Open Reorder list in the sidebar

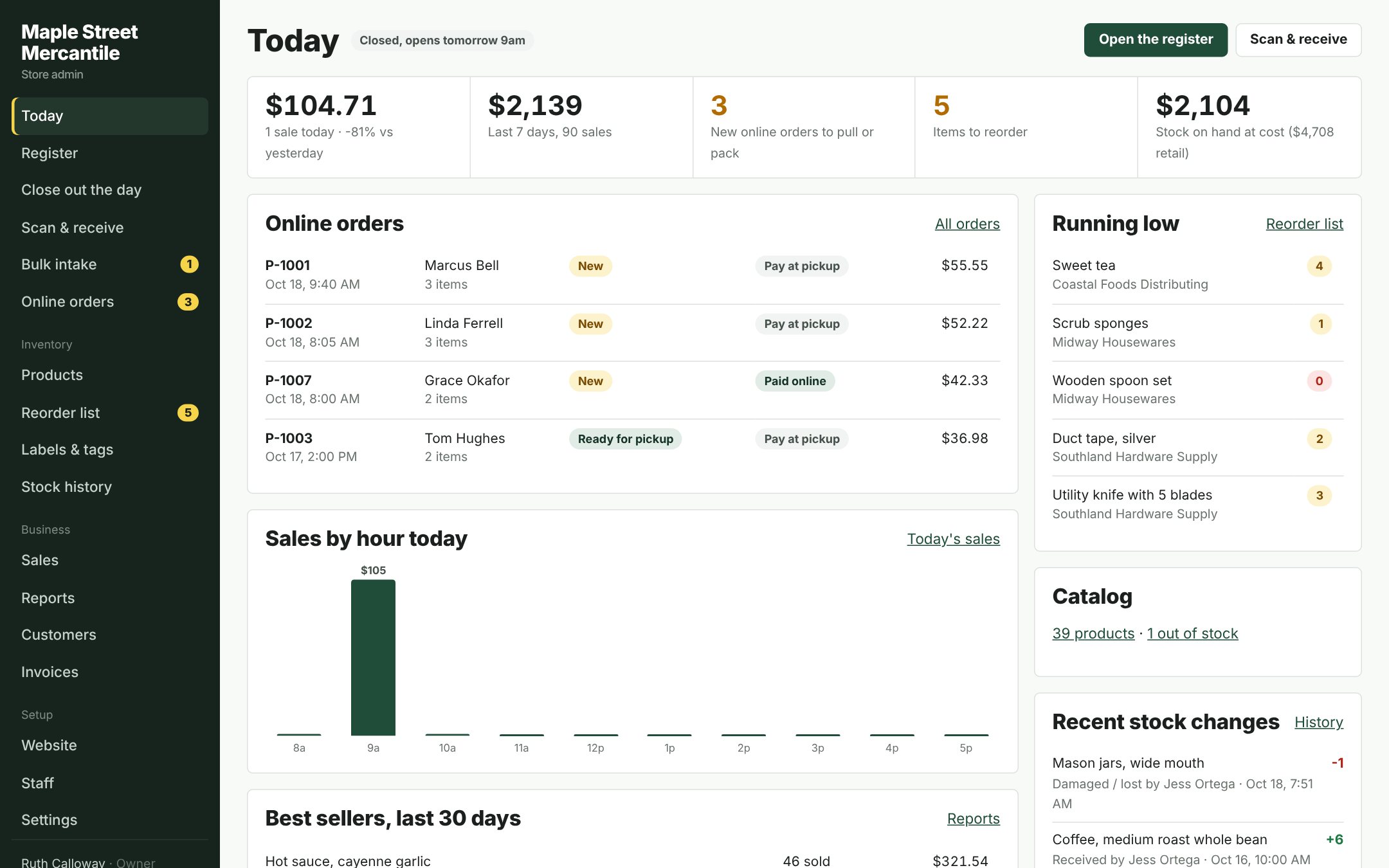[x=110, y=413]
